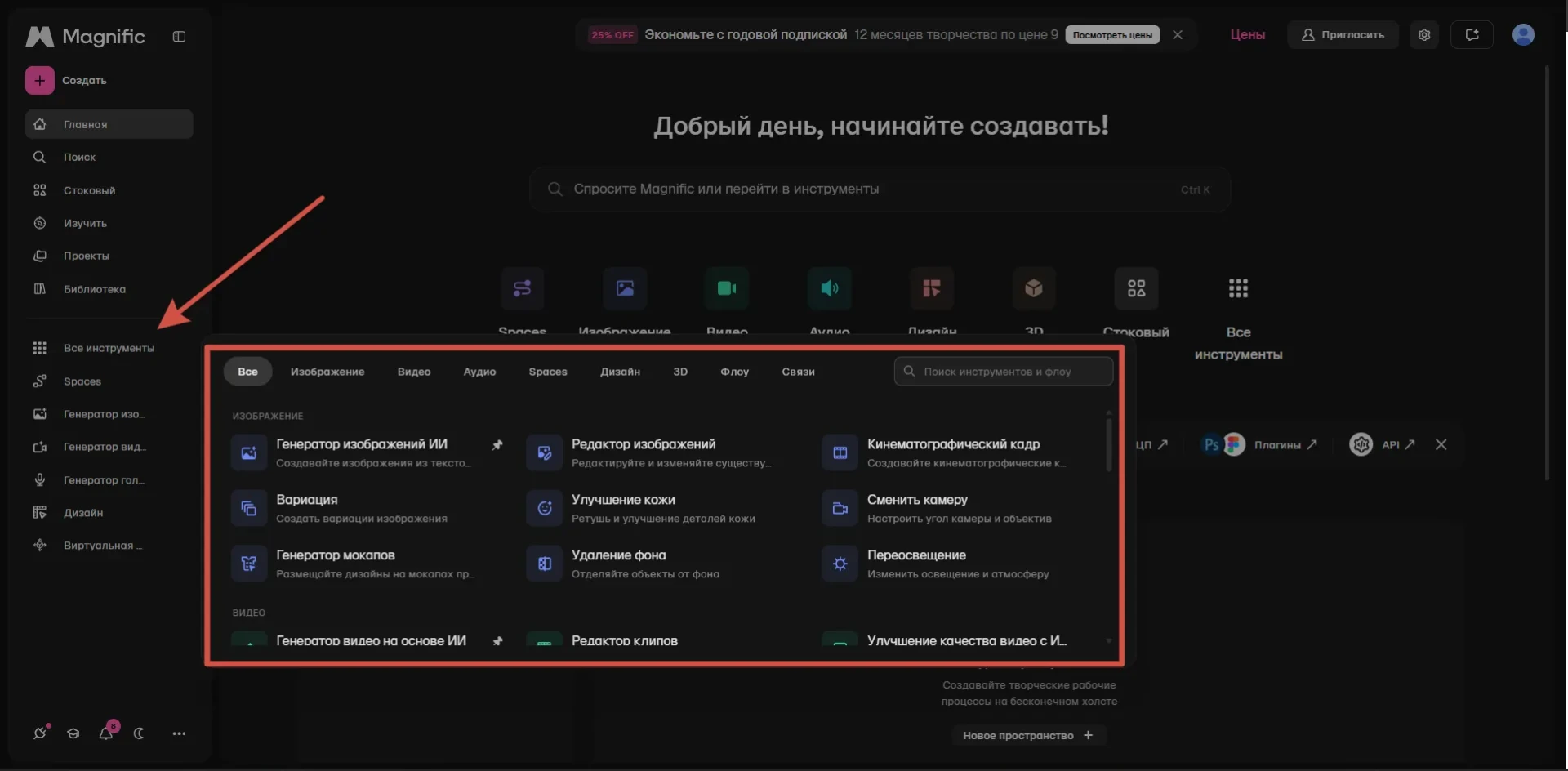Open Переосвещение tool

point(959,564)
